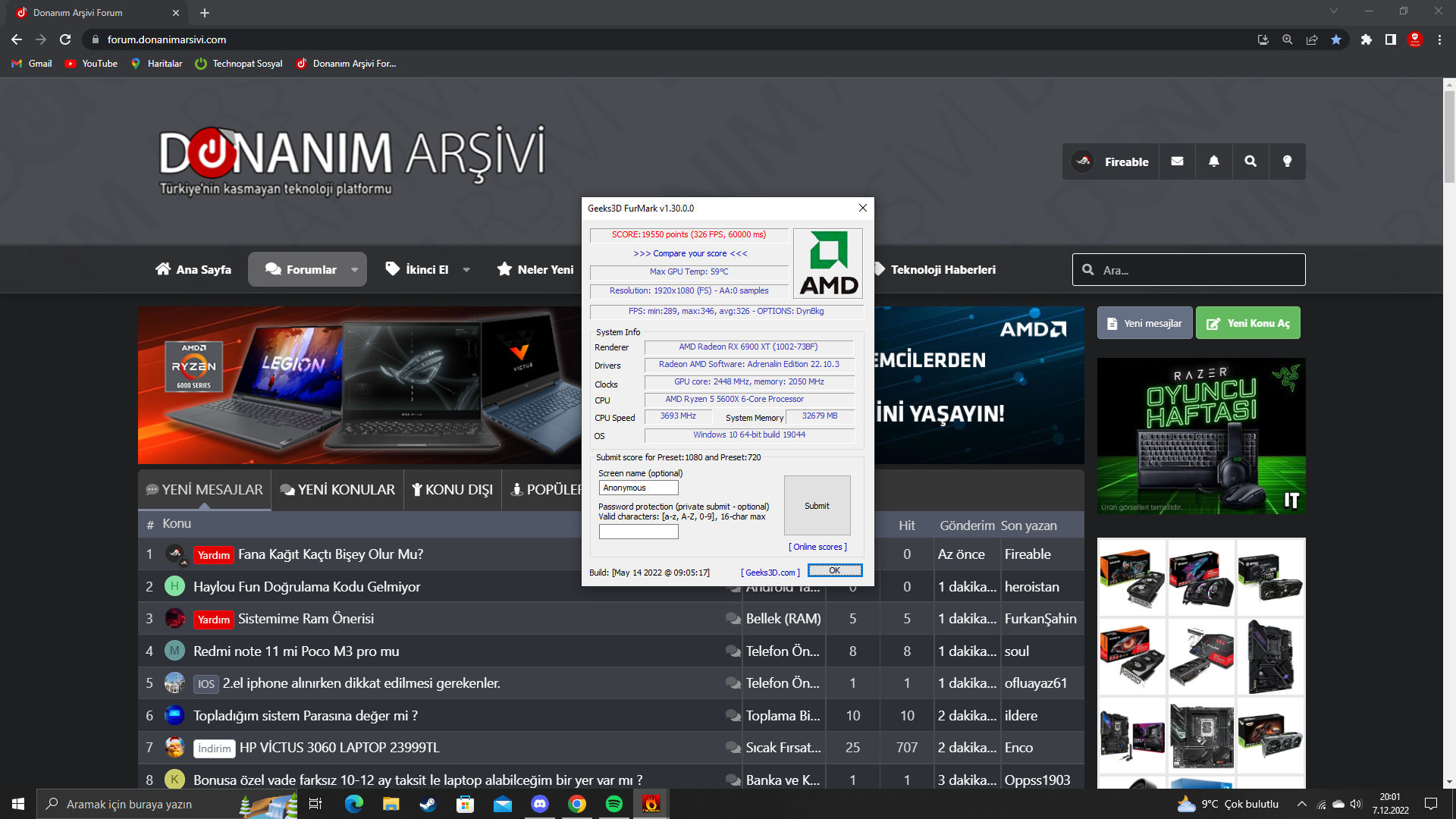The height and width of the screenshot is (819, 1456).
Task: Open thread HP VİCTUS 3060 LAPTOP 23999TL
Action: pyautogui.click(x=339, y=748)
